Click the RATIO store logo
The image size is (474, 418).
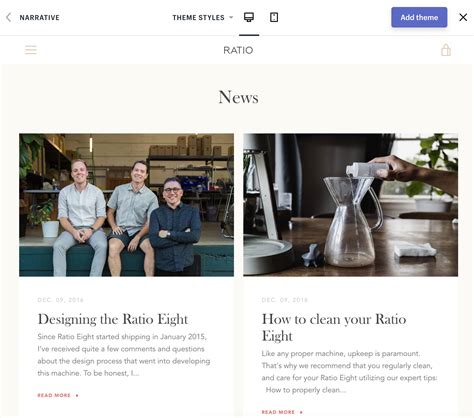[238, 50]
